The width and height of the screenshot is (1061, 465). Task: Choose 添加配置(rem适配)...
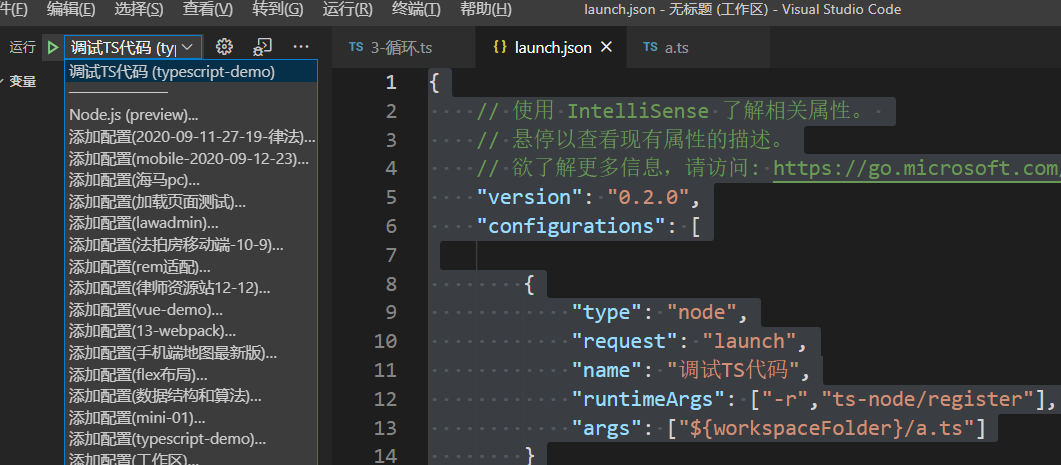pyautogui.click(x=191, y=266)
